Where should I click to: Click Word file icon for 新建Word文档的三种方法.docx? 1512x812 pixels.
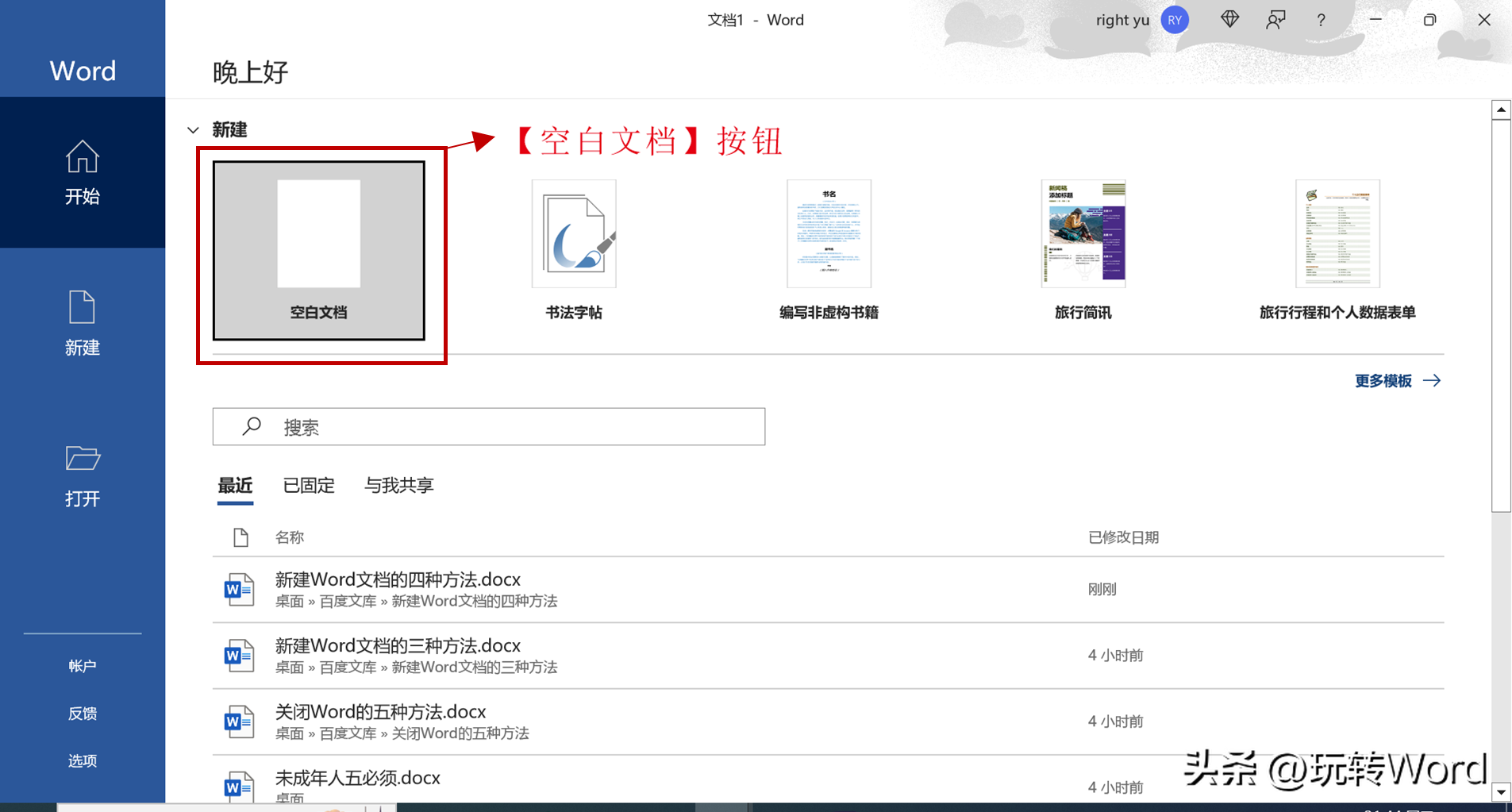239,656
